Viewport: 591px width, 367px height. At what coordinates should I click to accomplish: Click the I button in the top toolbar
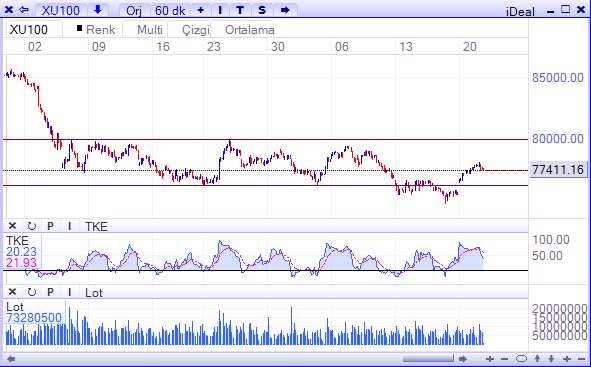(x=220, y=10)
